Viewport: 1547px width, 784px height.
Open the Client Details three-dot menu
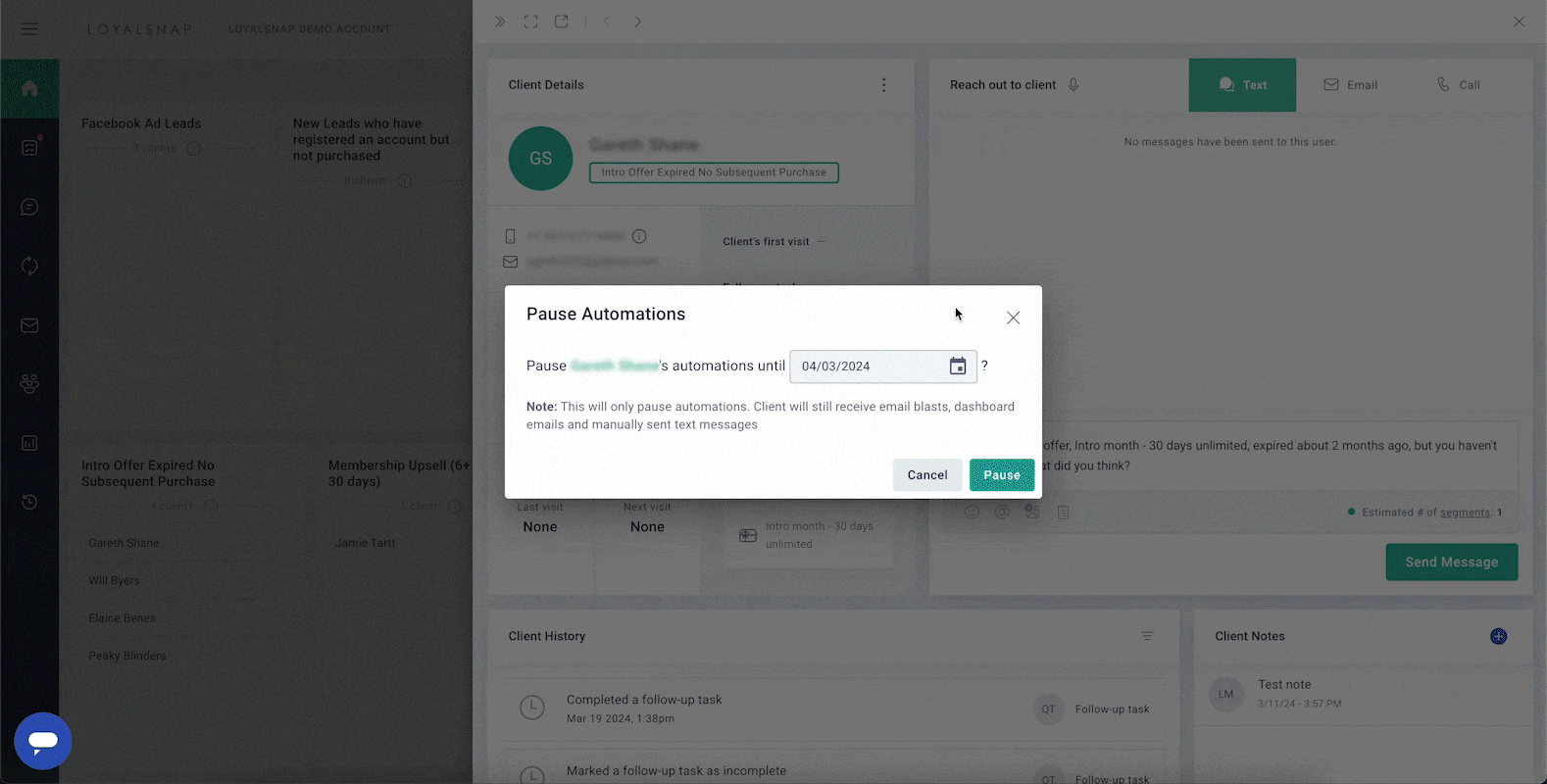coord(883,85)
